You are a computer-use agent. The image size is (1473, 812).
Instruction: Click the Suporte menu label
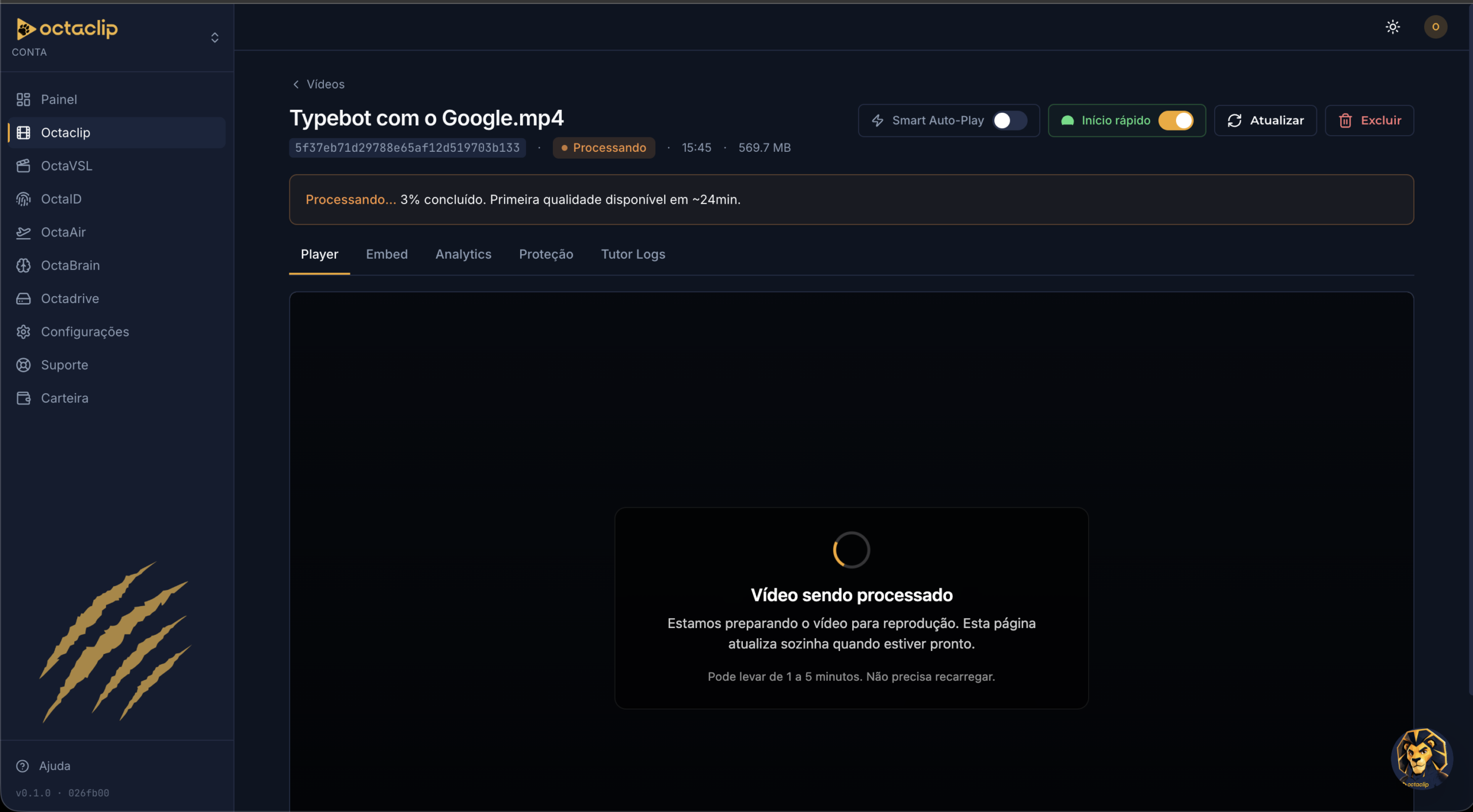[64, 365]
